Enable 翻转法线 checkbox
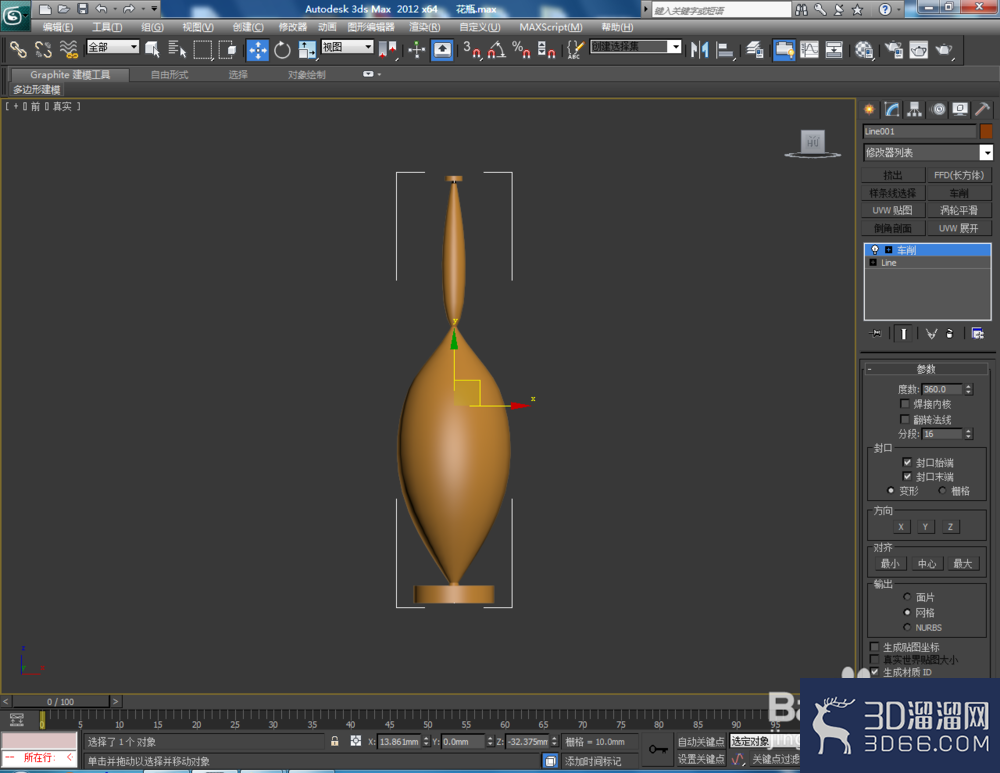 pyautogui.click(x=904, y=419)
